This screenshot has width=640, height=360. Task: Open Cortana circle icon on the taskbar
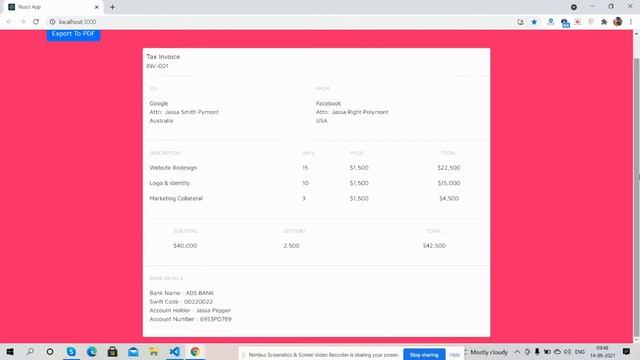pyautogui.click(x=50, y=351)
